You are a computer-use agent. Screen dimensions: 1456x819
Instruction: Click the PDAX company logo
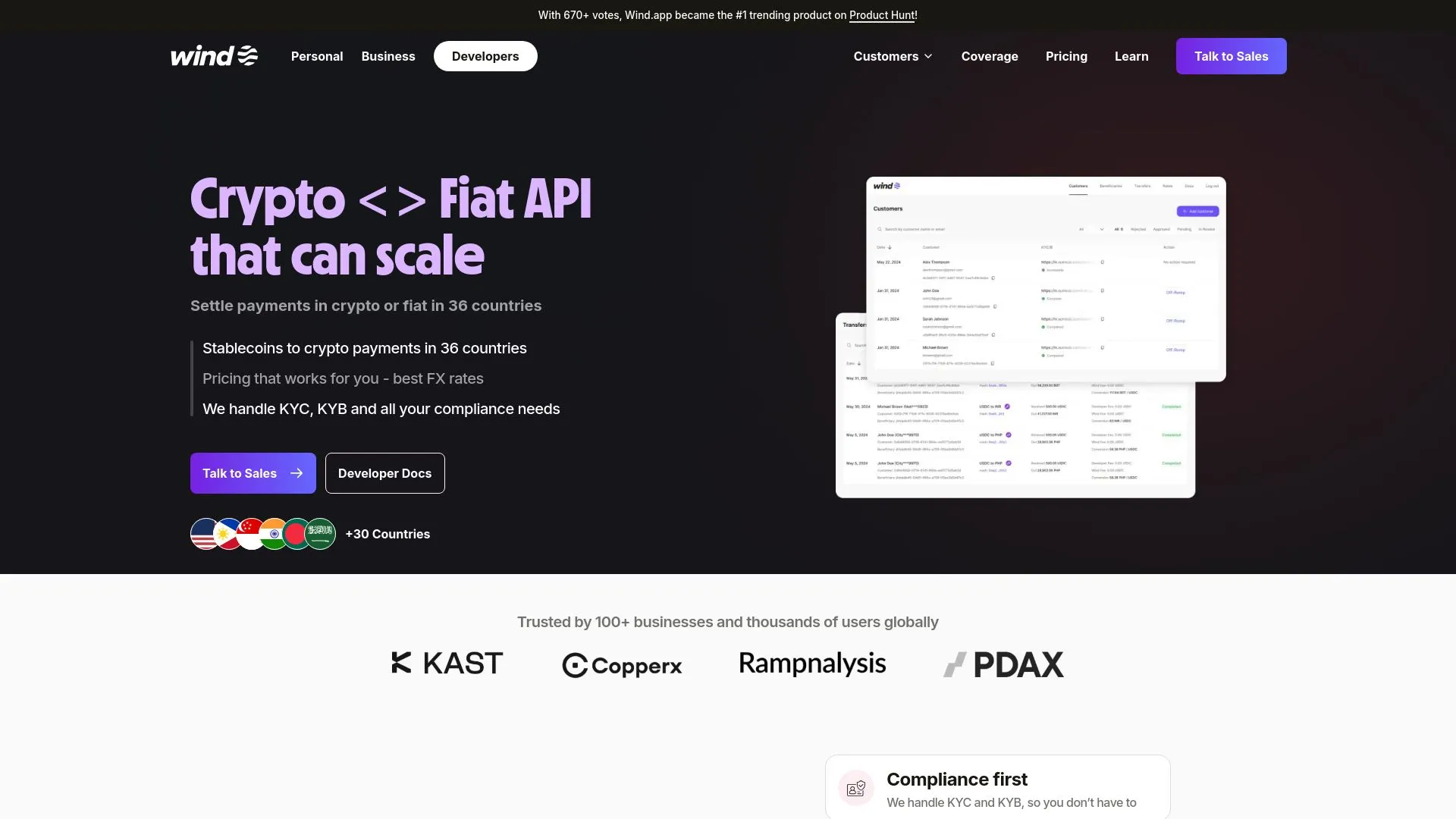pyautogui.click(x=1003, y=664)
